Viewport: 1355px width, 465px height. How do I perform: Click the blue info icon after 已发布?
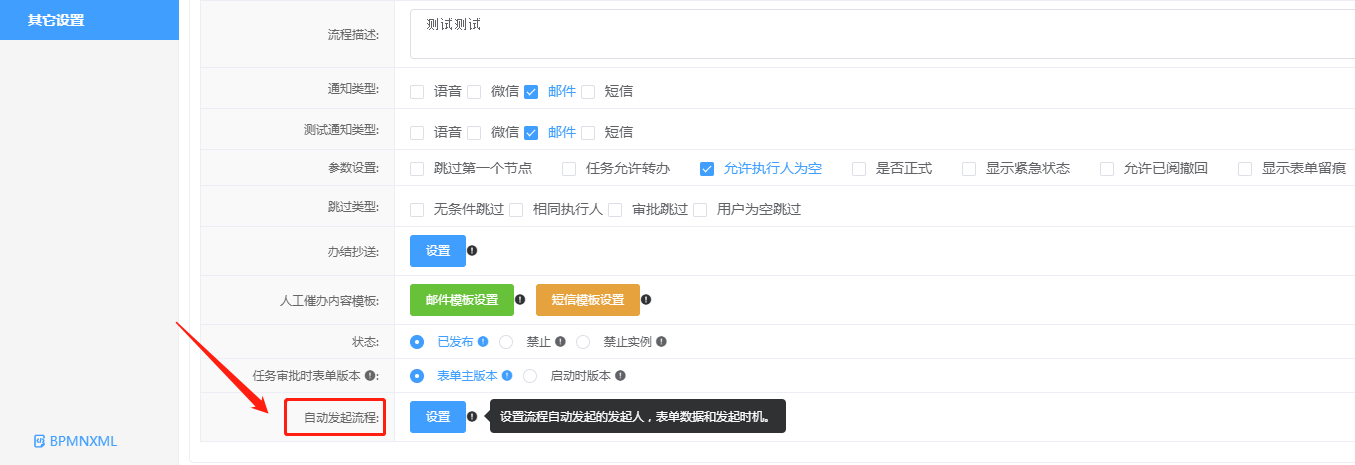coord(483,342)
